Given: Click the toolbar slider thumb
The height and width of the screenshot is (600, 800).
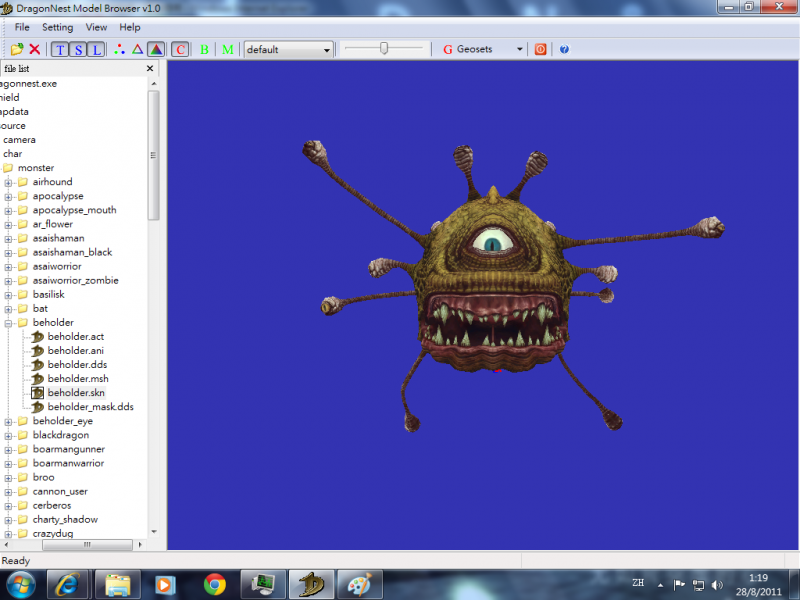Looking at the screenshot, I should click(x=384, y=48).
